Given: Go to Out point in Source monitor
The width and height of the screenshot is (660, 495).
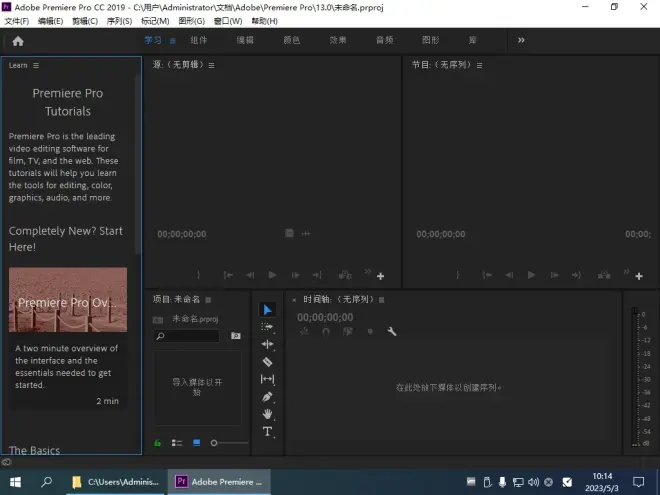Looking at the screenshot, I should (317, 275).
